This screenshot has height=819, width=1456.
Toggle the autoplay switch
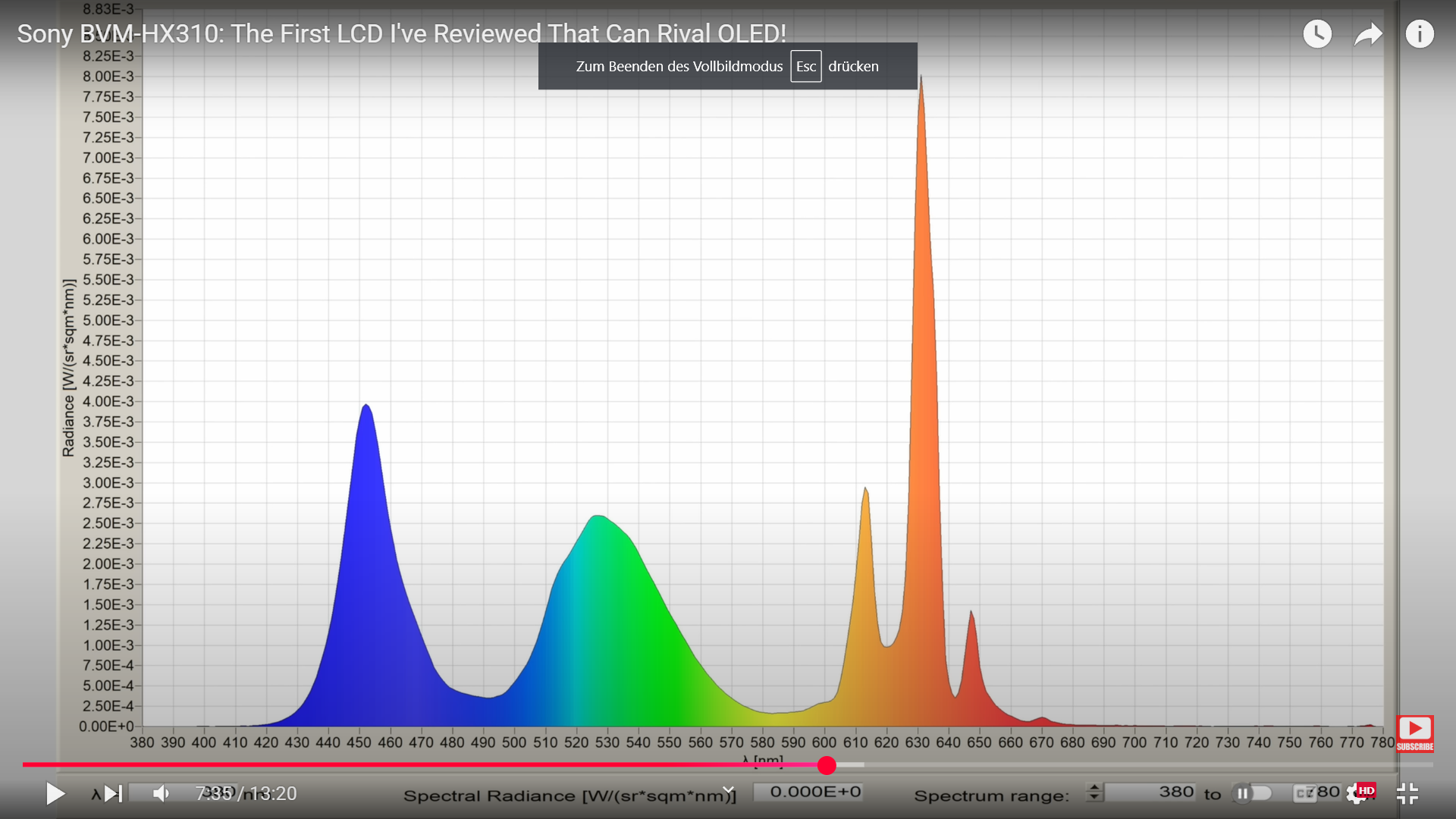click(x=1251, y=793)
